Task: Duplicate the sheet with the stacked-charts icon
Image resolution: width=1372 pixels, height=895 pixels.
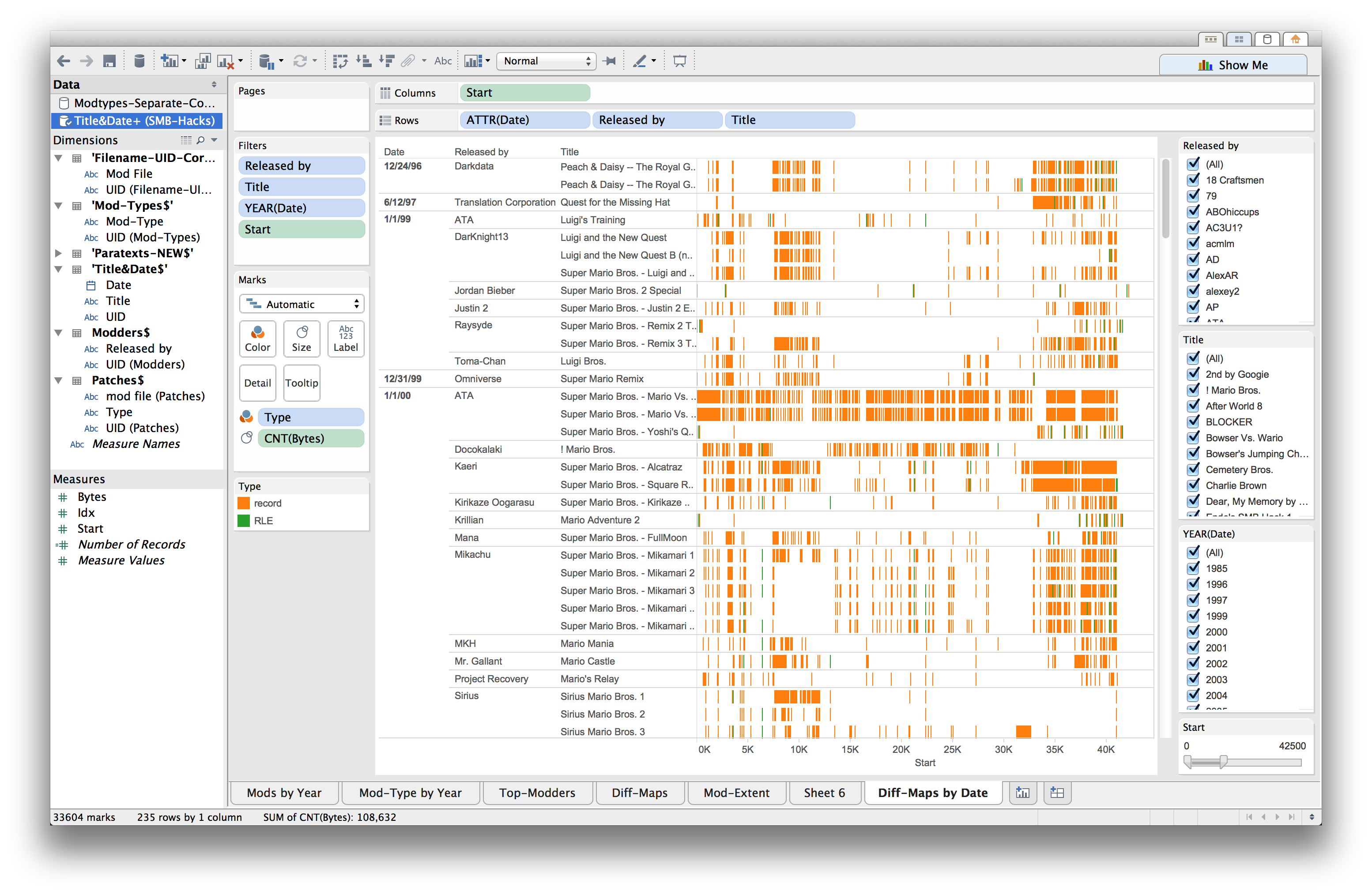Action: (202, 61)
